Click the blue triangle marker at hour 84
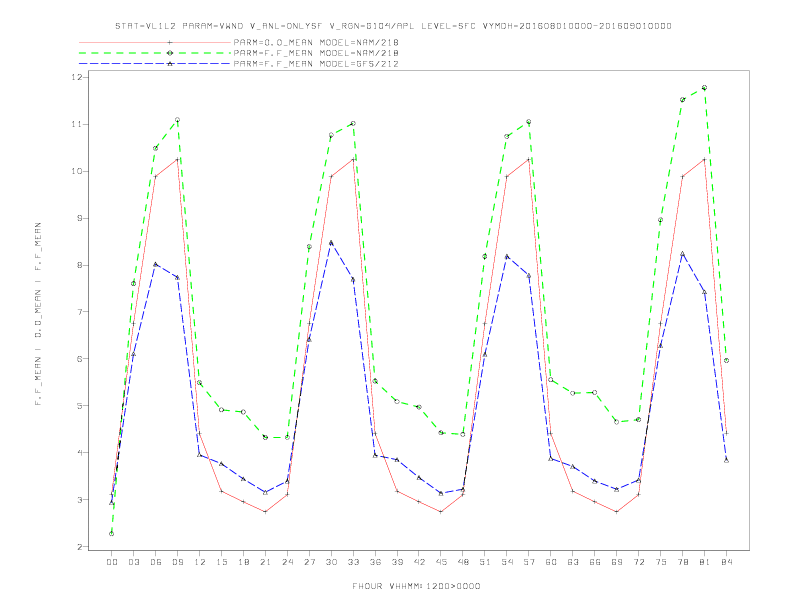 pos(727,460)
